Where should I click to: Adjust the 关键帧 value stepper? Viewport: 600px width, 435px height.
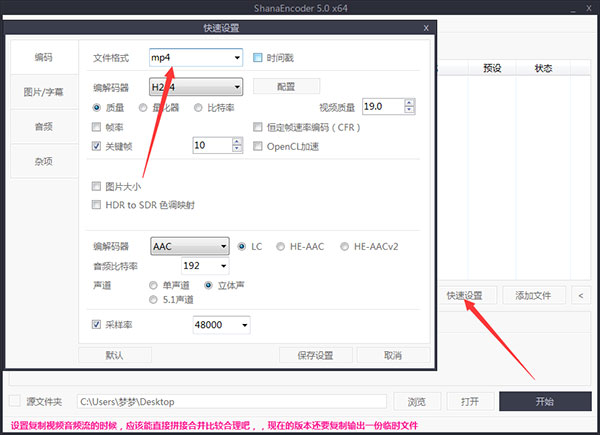tap(236, 146)
